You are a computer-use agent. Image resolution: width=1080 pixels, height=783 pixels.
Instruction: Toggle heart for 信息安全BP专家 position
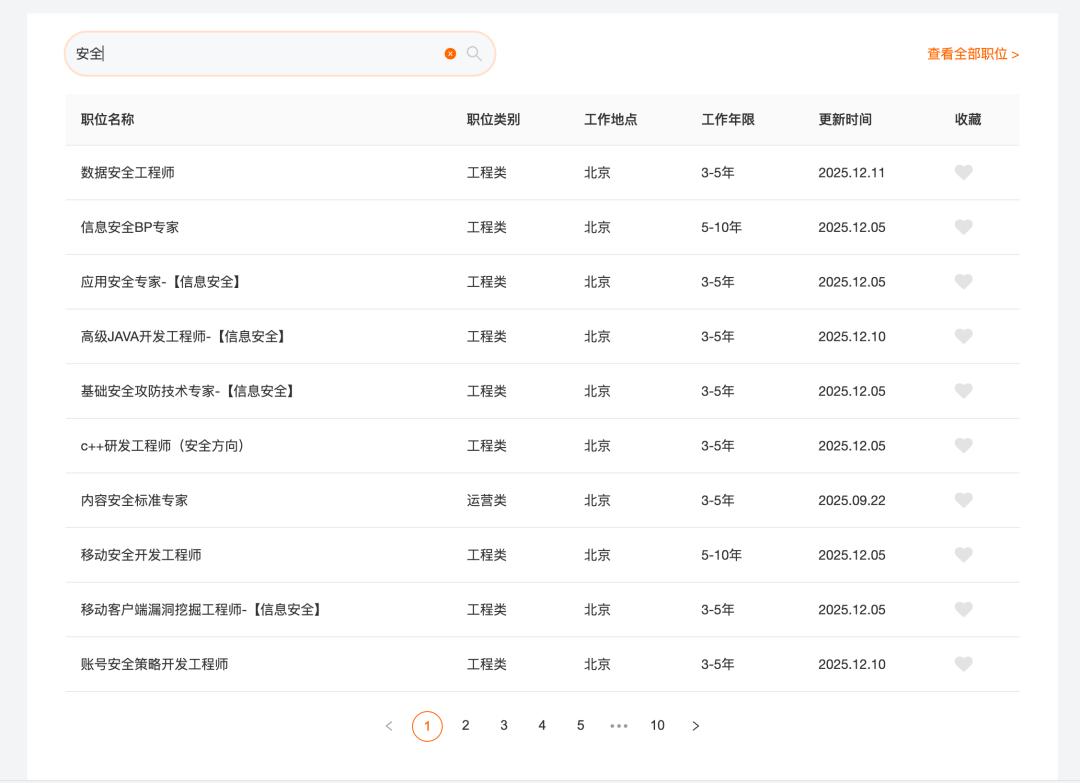963,227
